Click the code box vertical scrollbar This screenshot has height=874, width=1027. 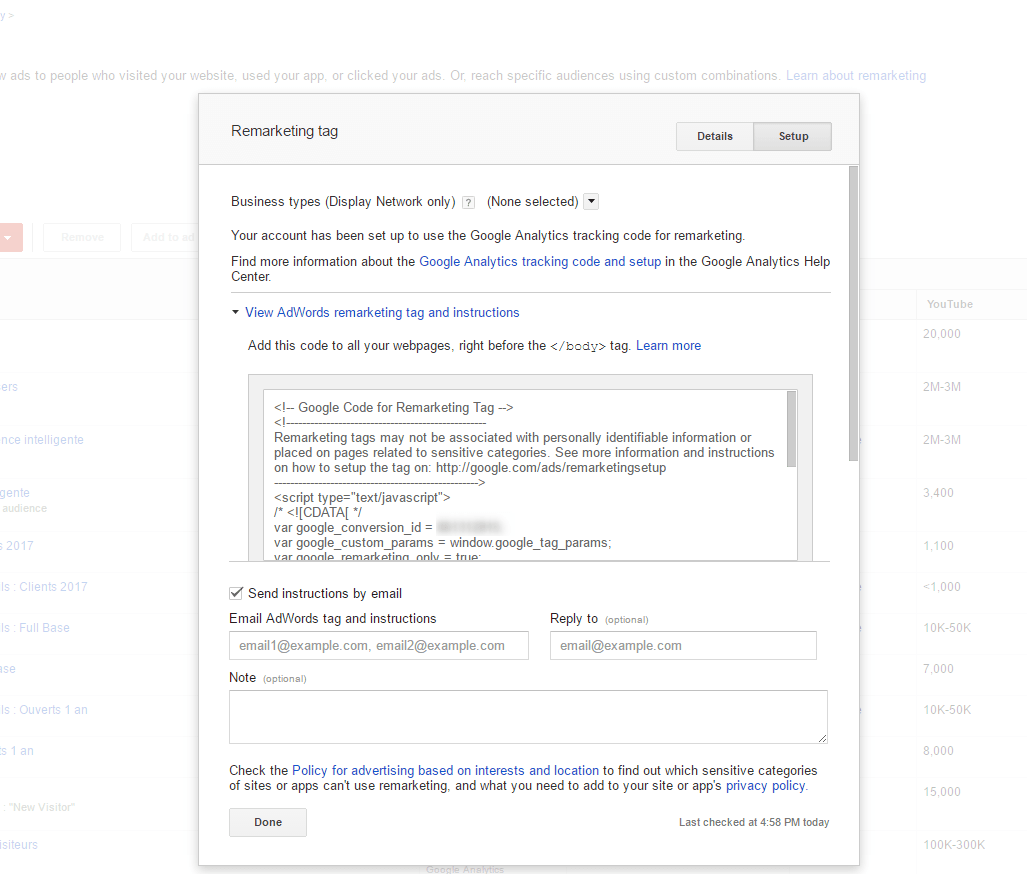point(791,429)
